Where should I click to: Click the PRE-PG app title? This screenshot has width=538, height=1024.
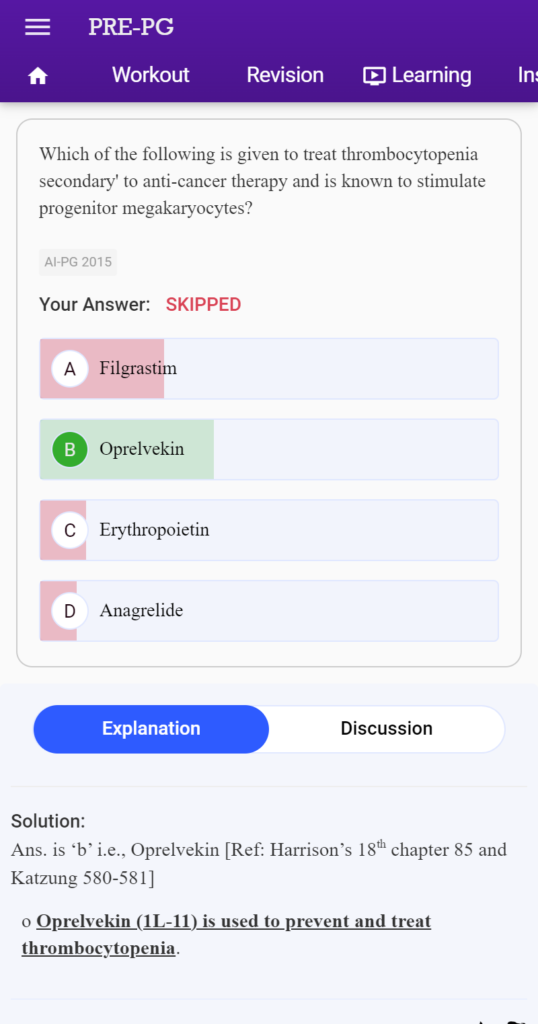(131, 27)
